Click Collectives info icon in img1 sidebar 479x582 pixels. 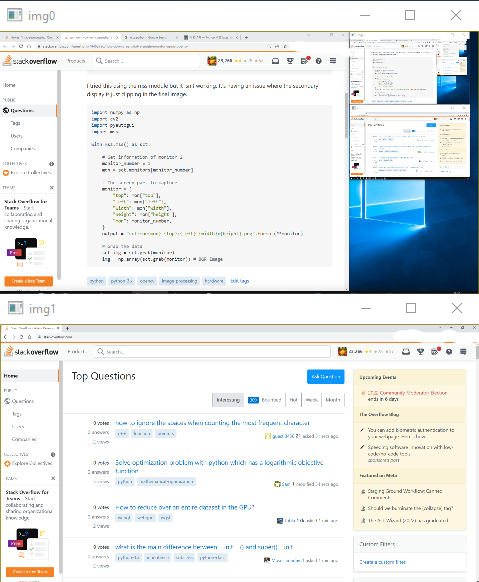point(53,454)
